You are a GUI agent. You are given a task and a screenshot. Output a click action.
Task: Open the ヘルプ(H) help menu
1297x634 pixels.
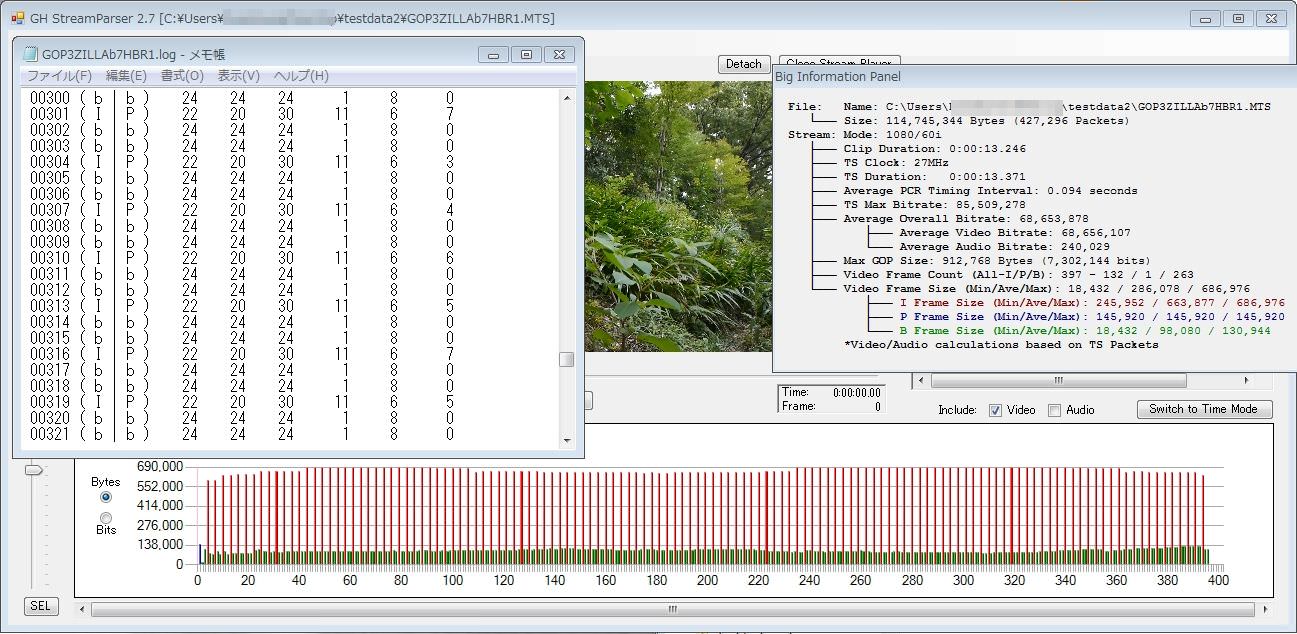pos(301,76)
